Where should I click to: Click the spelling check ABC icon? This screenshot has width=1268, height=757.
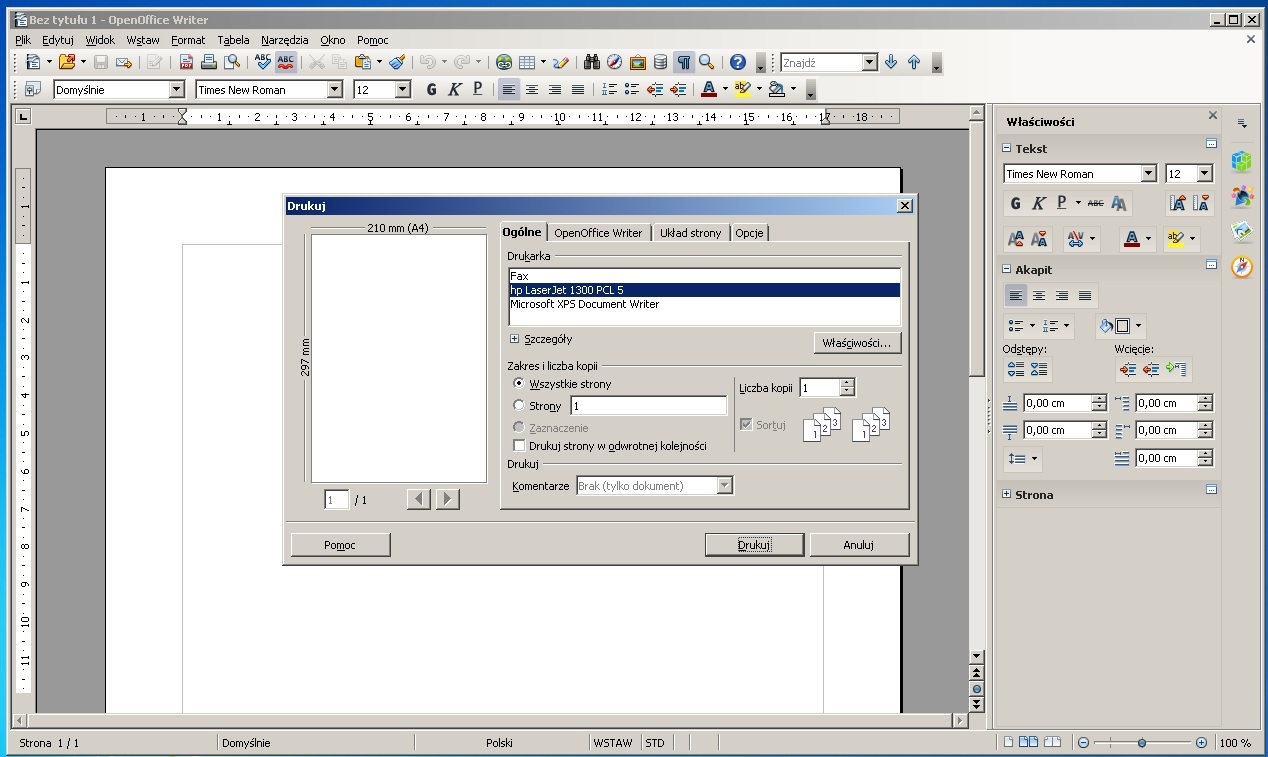263,62
